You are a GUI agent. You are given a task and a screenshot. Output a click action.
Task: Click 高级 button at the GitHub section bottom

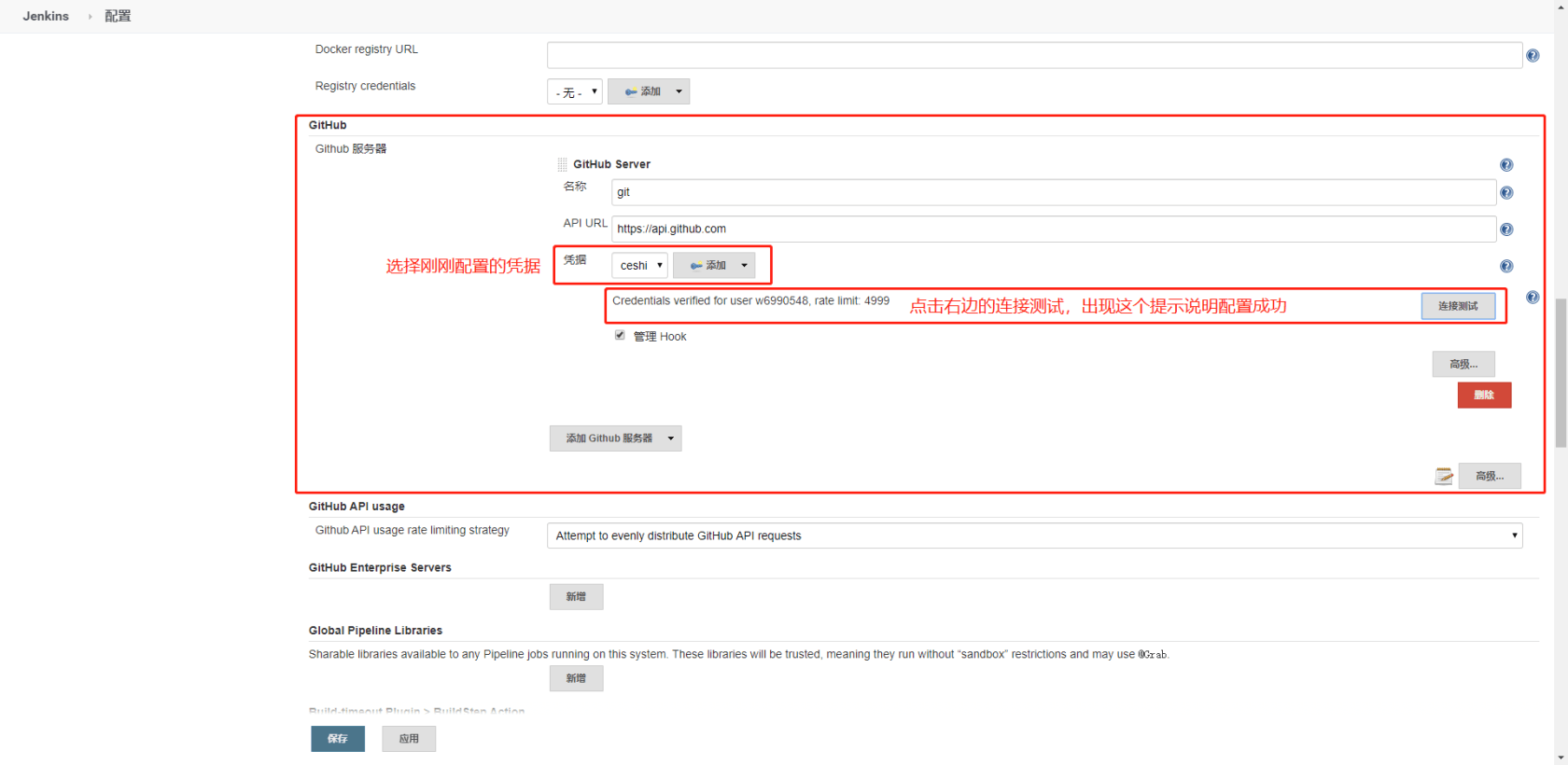[1490, 476]
